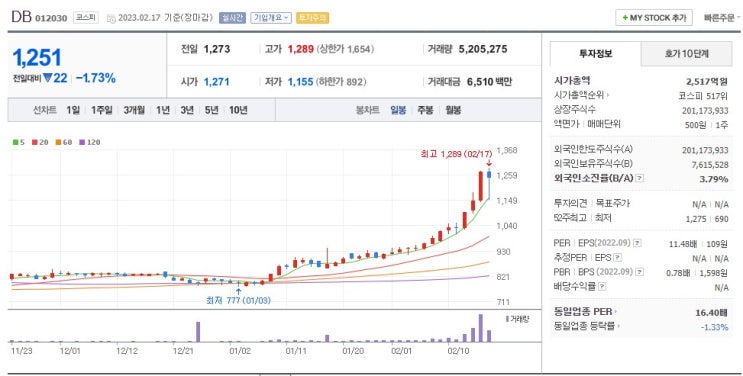Select the 5년 line chart period
This screenshot has height=376, width=743.
pos(211,110)
